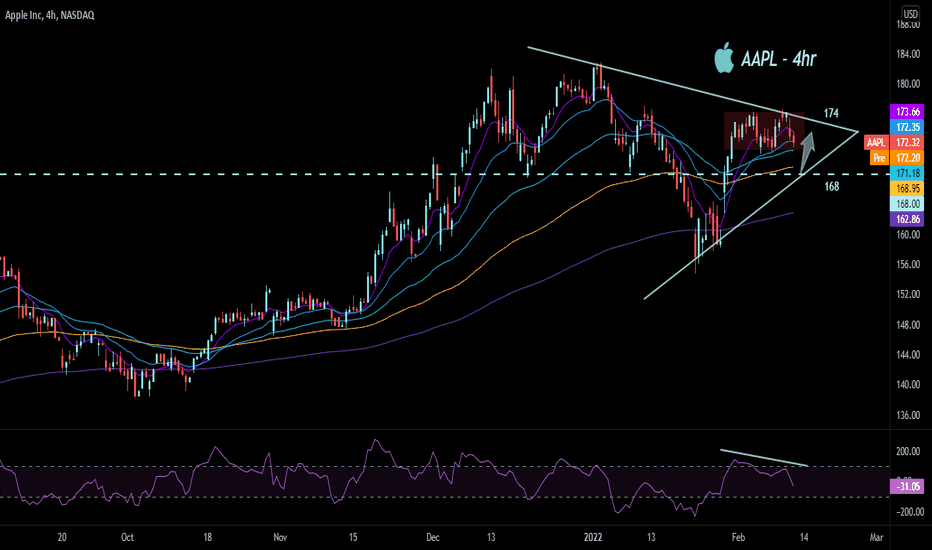This screenshot has height=550, width=932.
Task: Click the 200.00 indicator axis label
Action: click(908, 451)
